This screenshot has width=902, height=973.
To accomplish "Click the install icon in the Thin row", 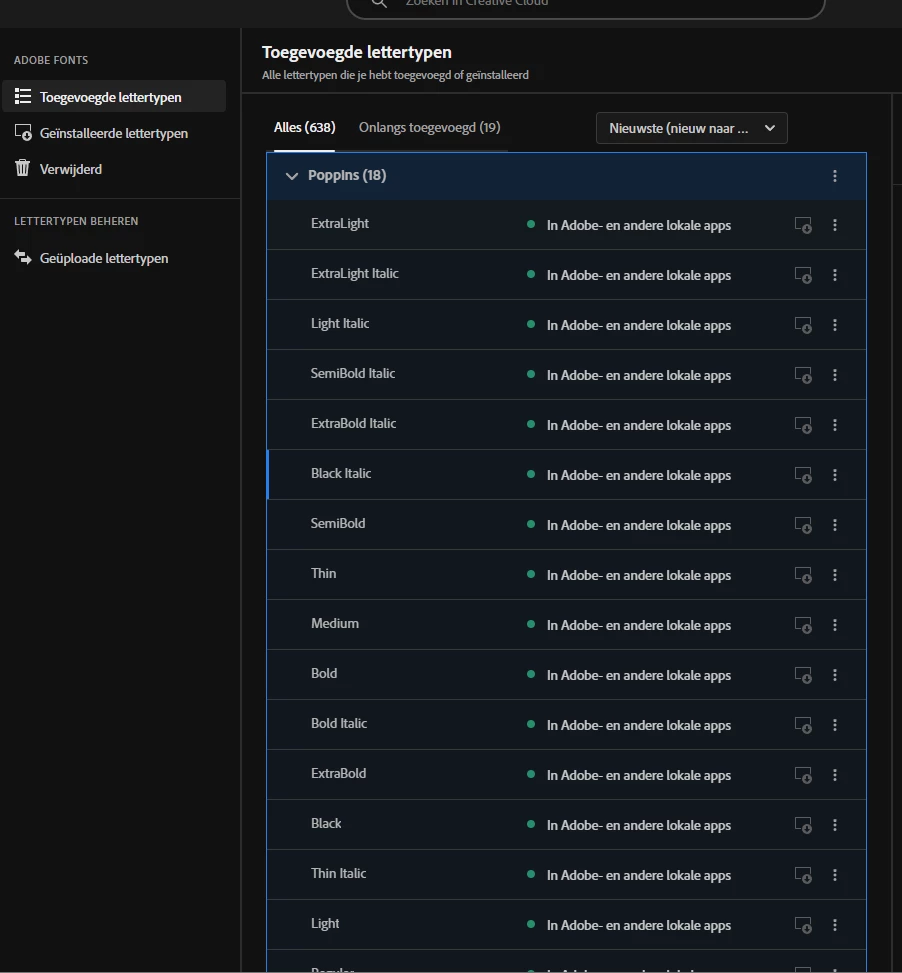I will click(803, 575).
